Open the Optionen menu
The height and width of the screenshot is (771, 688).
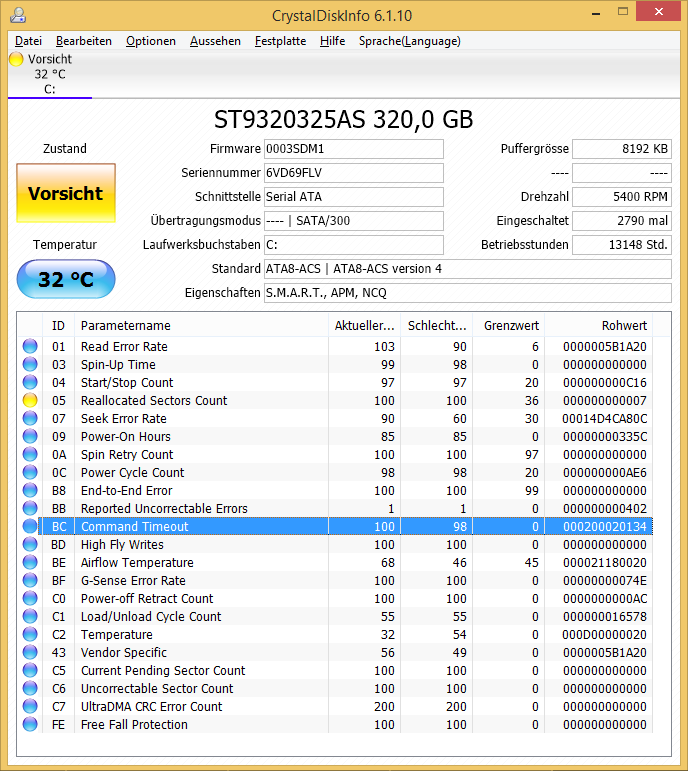coord(151,41)
